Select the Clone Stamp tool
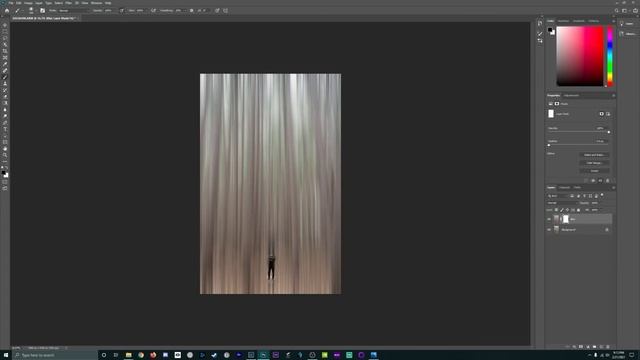The image size is (640, 360). pyautogui.click(x=5, y=84)
